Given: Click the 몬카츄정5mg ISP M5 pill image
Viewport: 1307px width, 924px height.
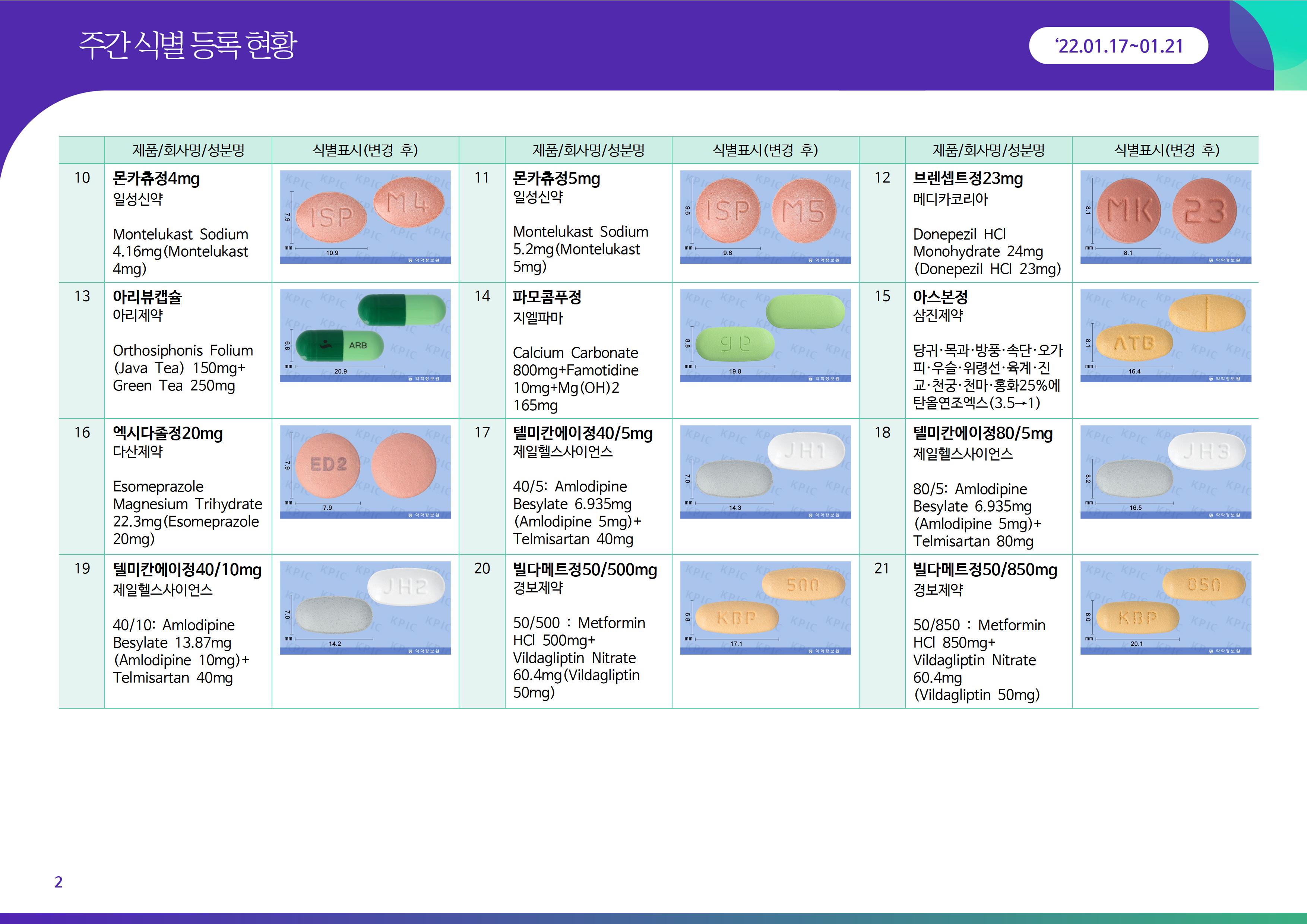Looking at the screenshot, I should pyautogui.click(x=765, y=217).
